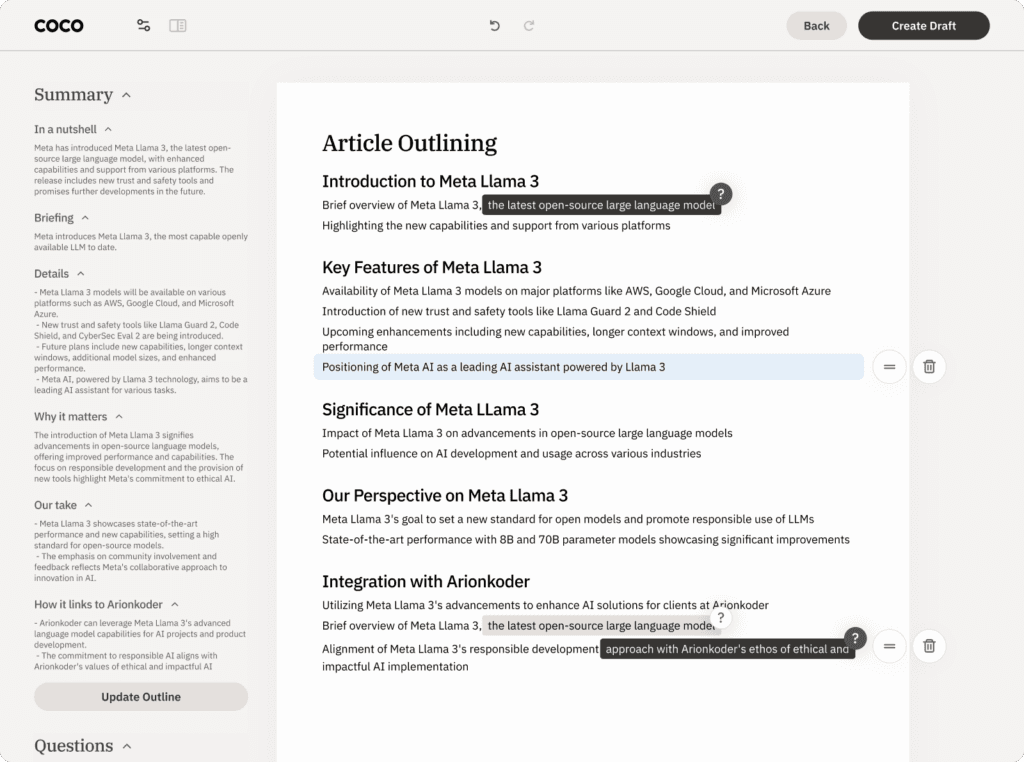This screenshot has width=1024, height=762.
Task: Click 'State-of-the-art performance with 8B and 70B' line
Action: tap(586, 539)
